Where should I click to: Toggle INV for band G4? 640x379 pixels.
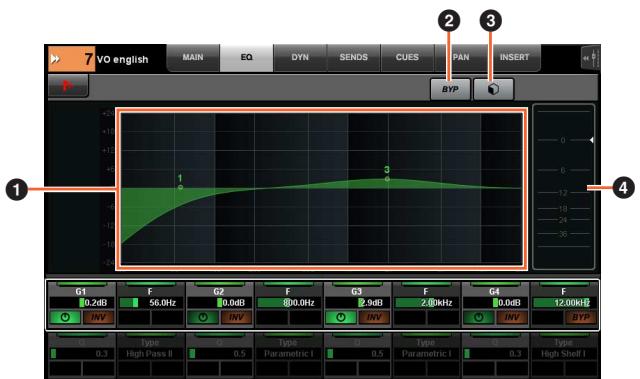point(512,317)
